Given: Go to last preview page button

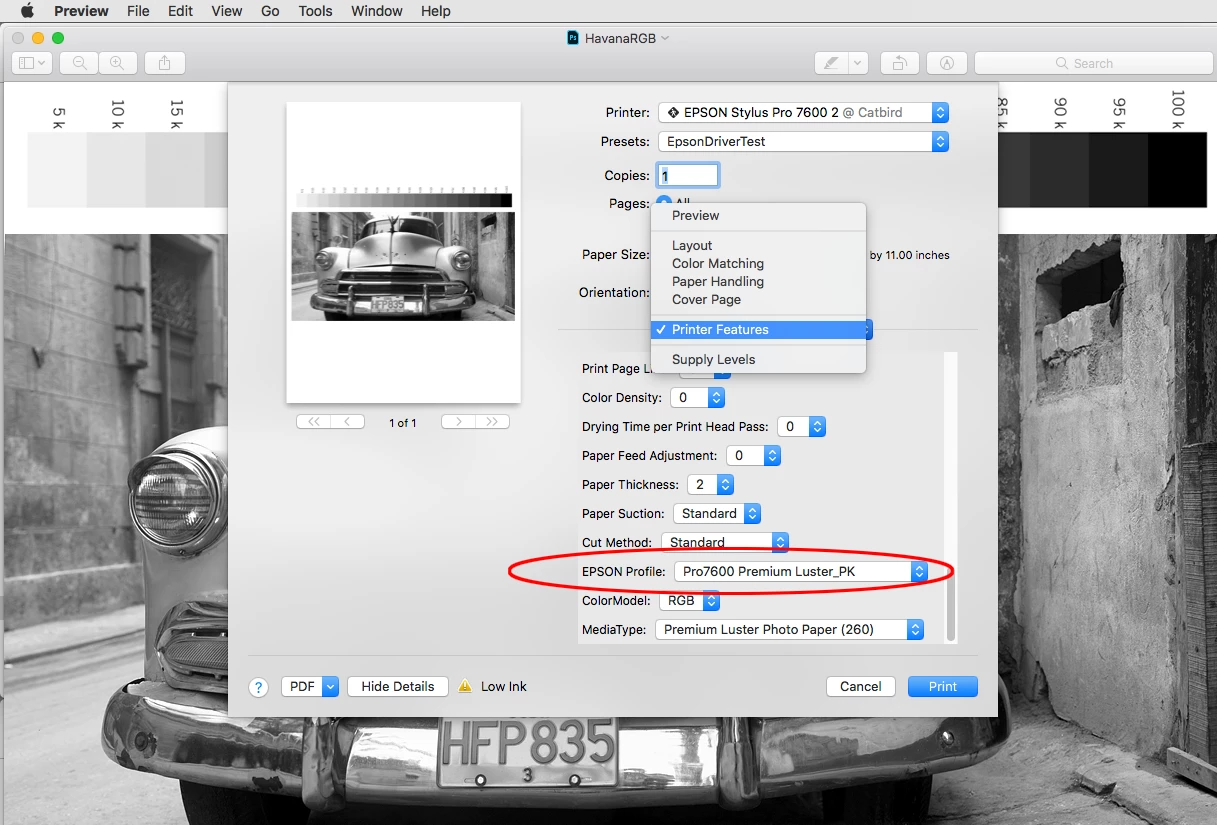Looking at the screenshot, I should tap(492, 422).
